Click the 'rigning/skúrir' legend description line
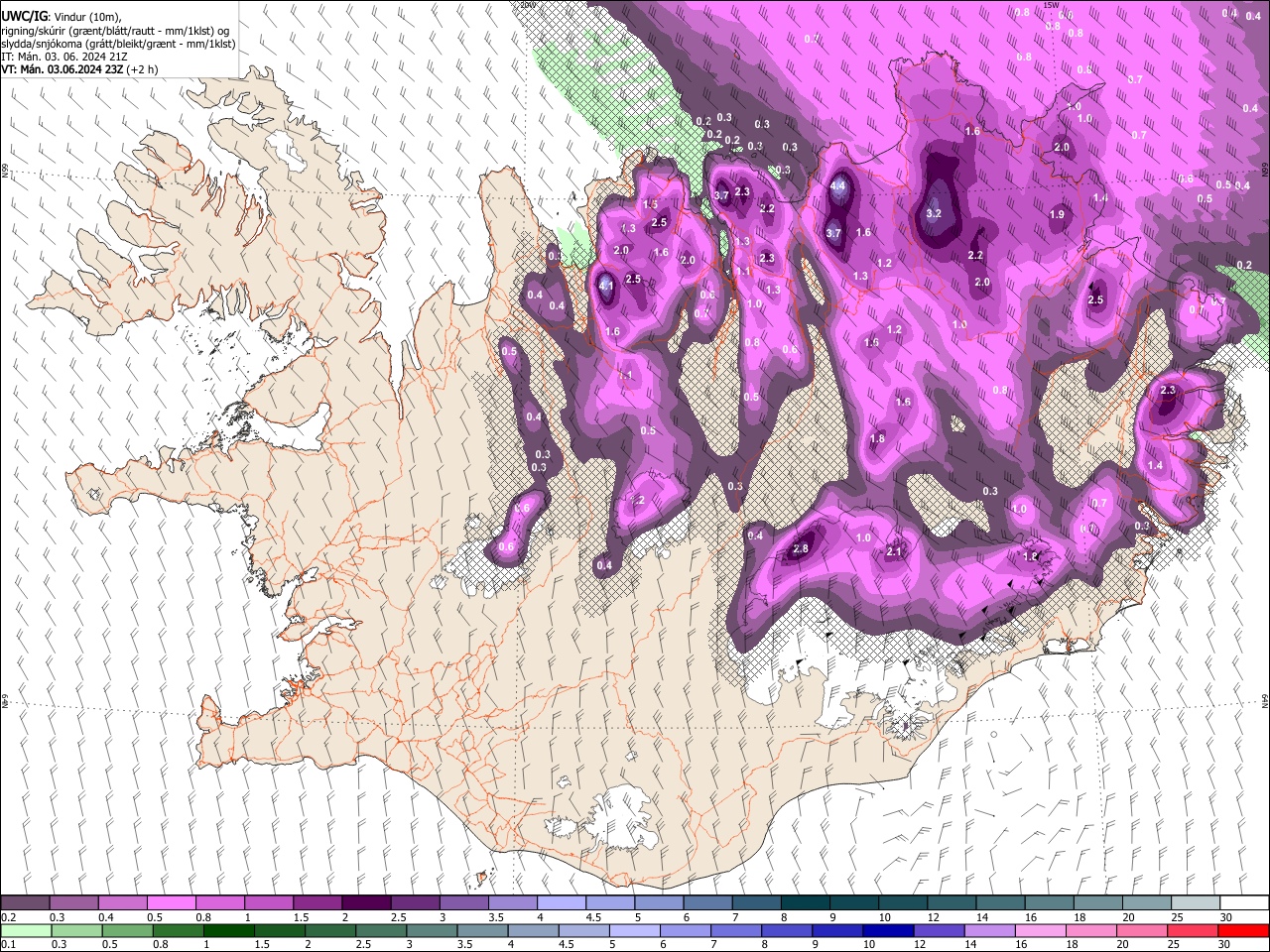Viewport: 1270px width, 952px height. (116, 31)
